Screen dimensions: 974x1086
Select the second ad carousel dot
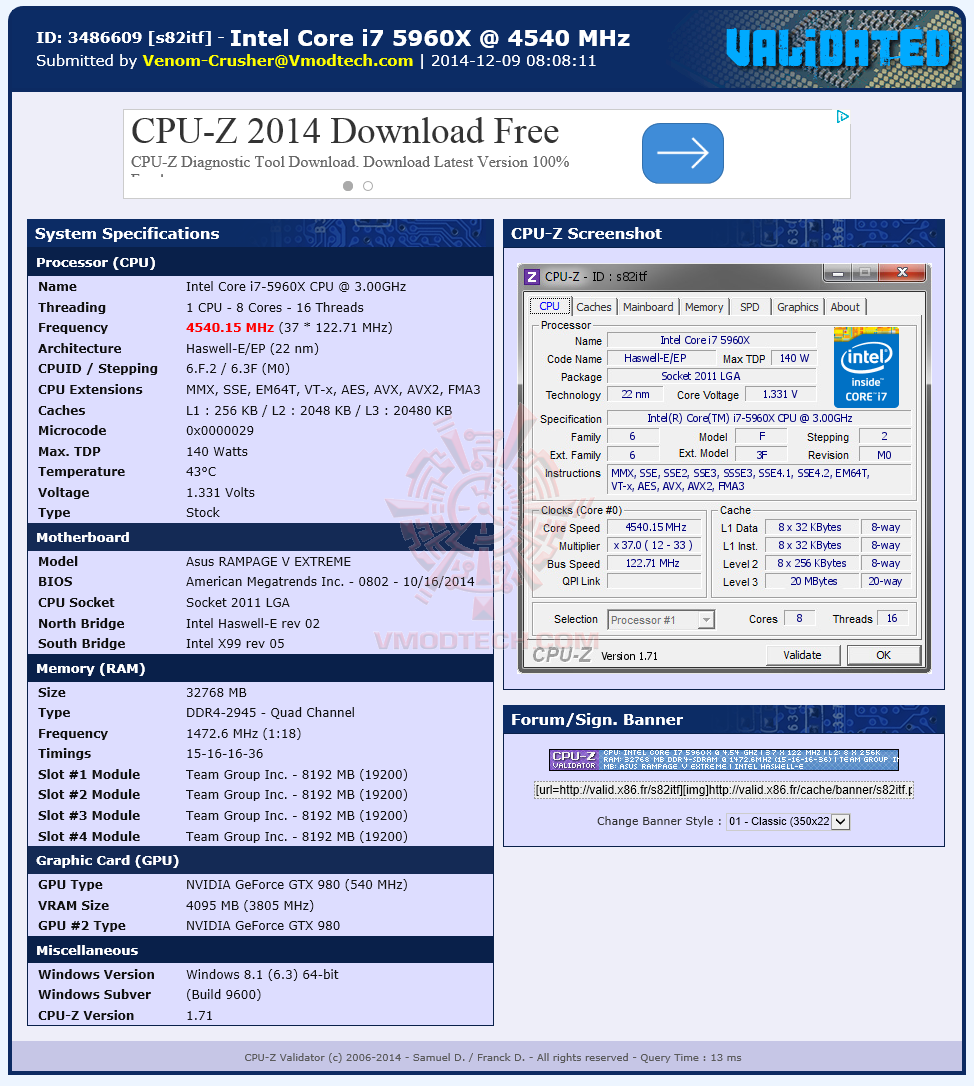click(x=368, y=186)
